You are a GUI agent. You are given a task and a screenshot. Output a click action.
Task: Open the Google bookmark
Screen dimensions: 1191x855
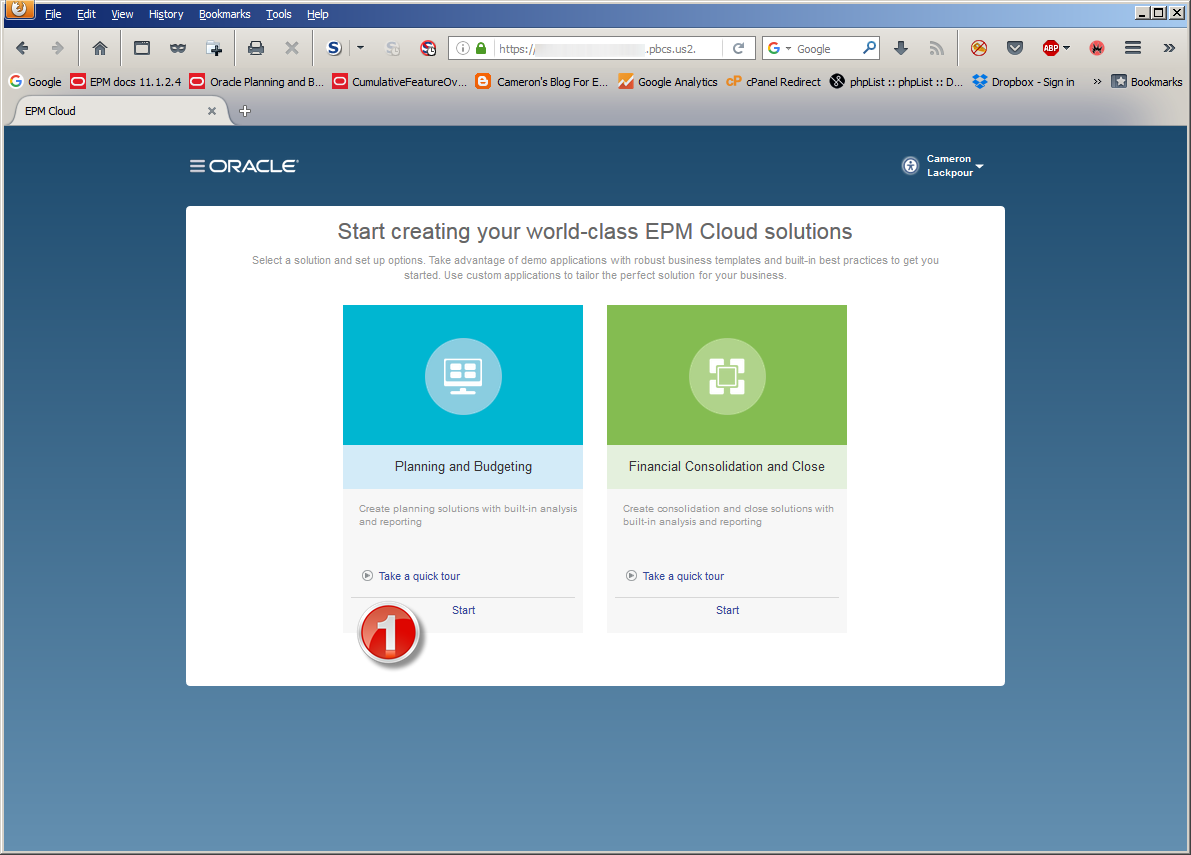pyautogui.click(x=35, y=81)
